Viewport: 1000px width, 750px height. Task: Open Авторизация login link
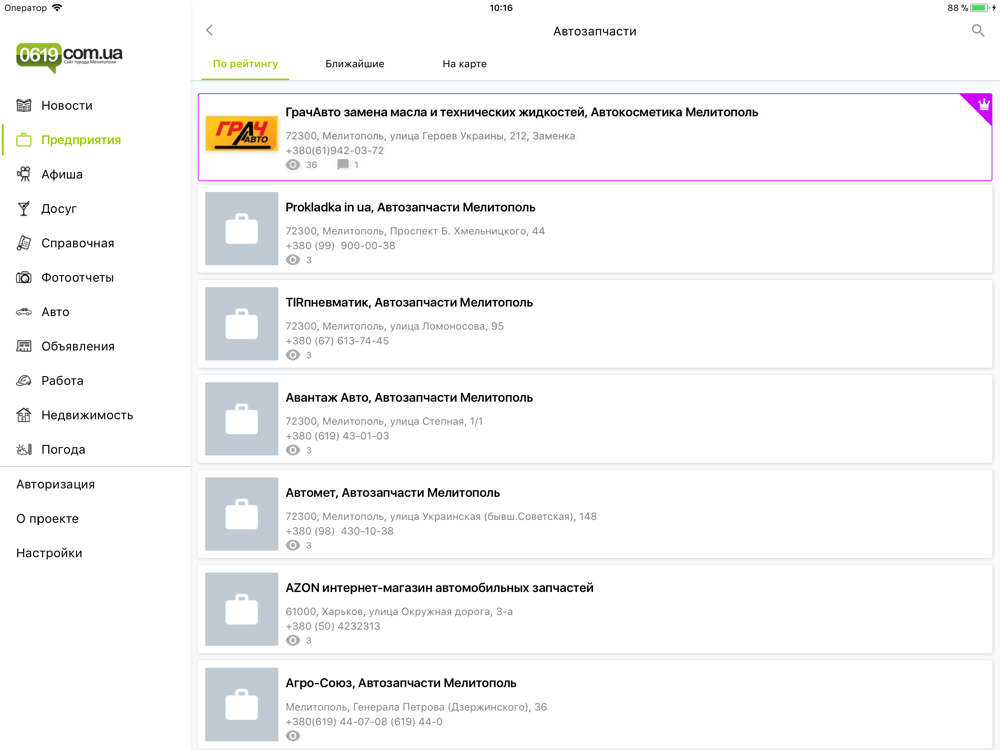click(x=55, y=484)
